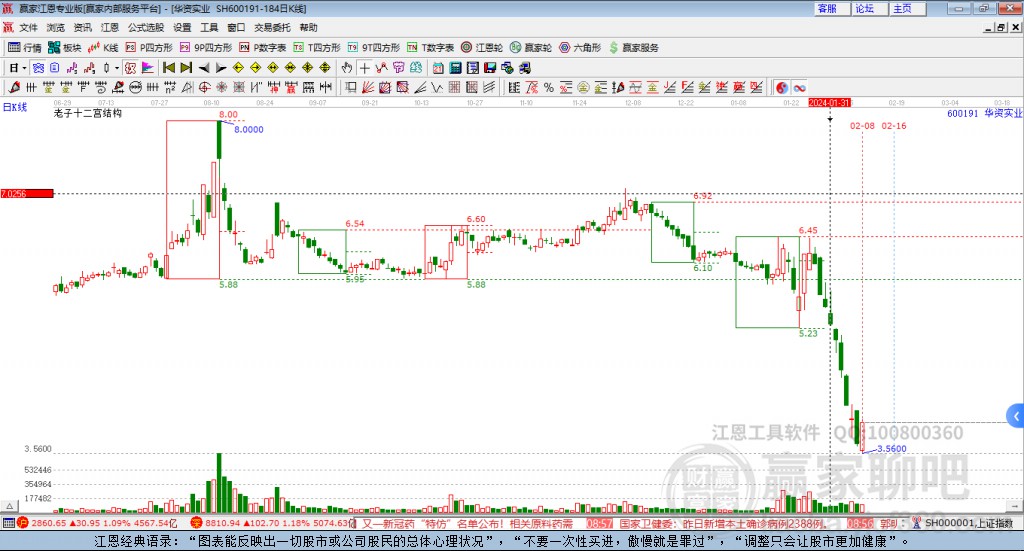Open 赢家服务 service
The width and height of the screenshot is (1024, 551).
pos(633,48)
